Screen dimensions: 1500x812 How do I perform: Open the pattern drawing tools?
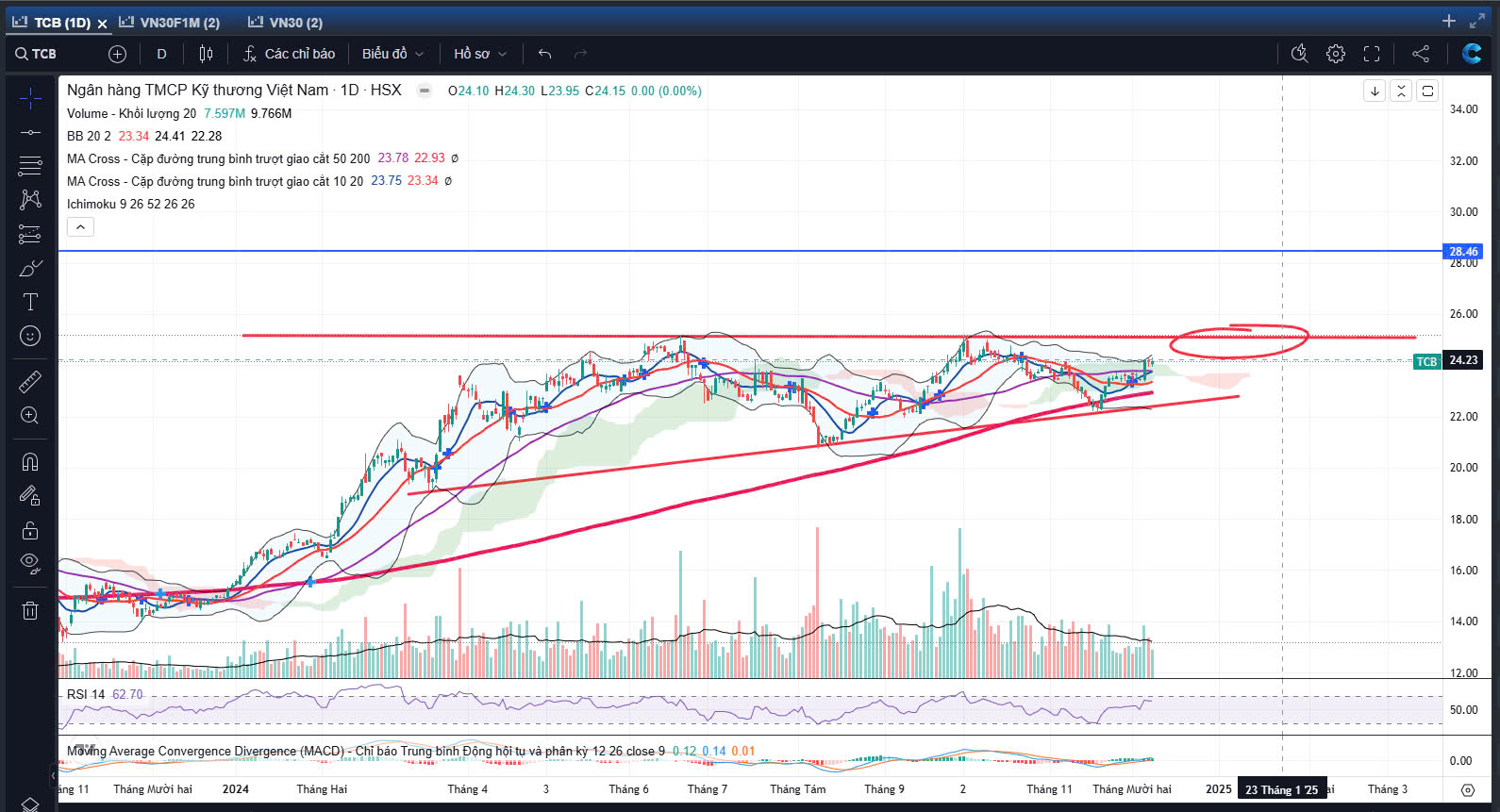point(30,199)
